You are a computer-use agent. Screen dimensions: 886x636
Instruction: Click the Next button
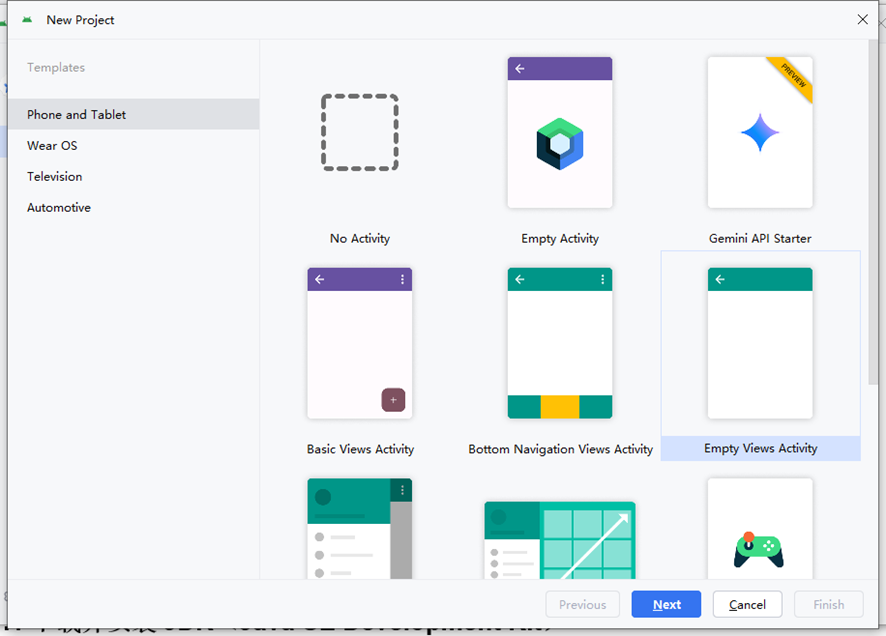666,604
